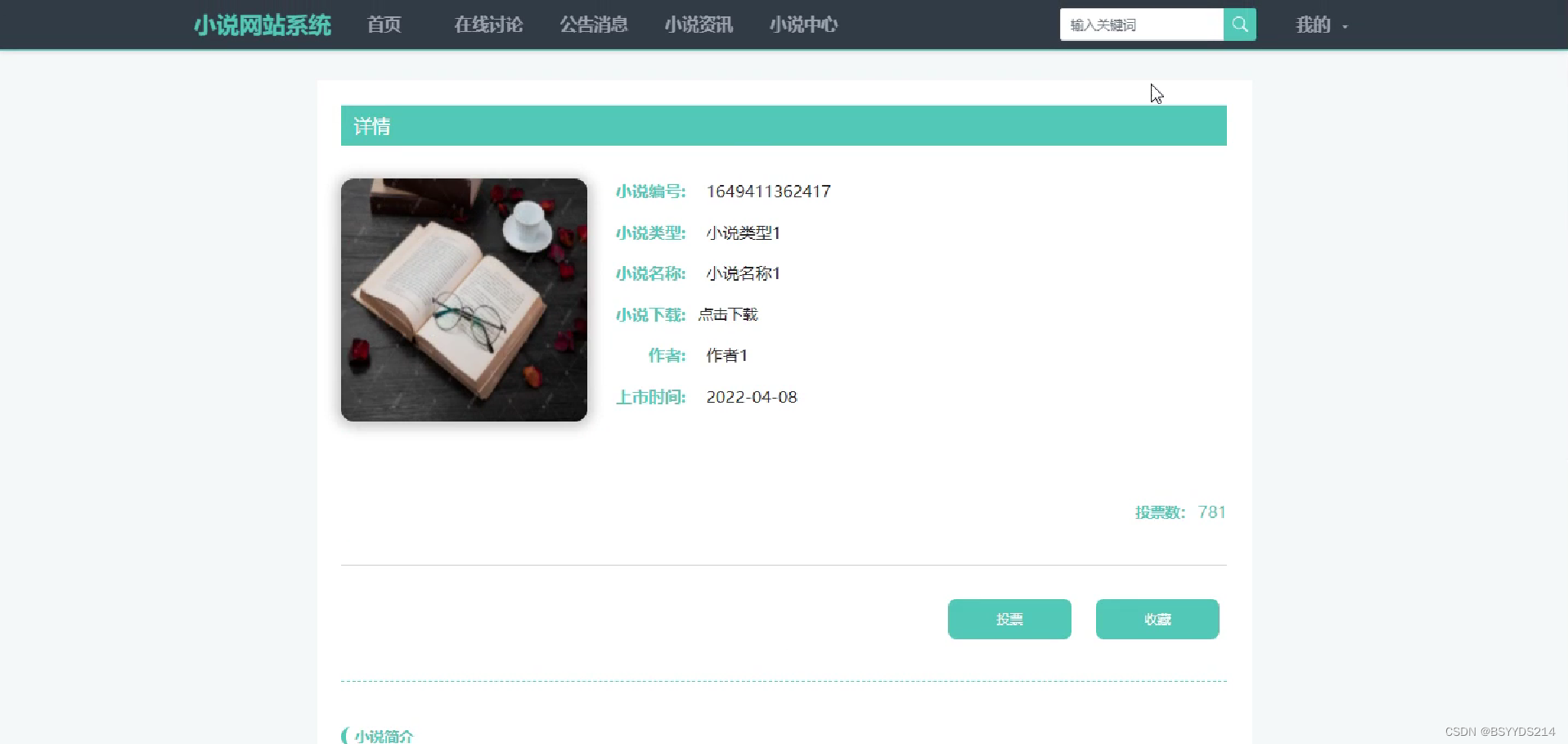Image resolution: width=1568 pixels, height=744 pixels.
Task: Select the novel name value 小说名称1
Action: pos(743,273)
